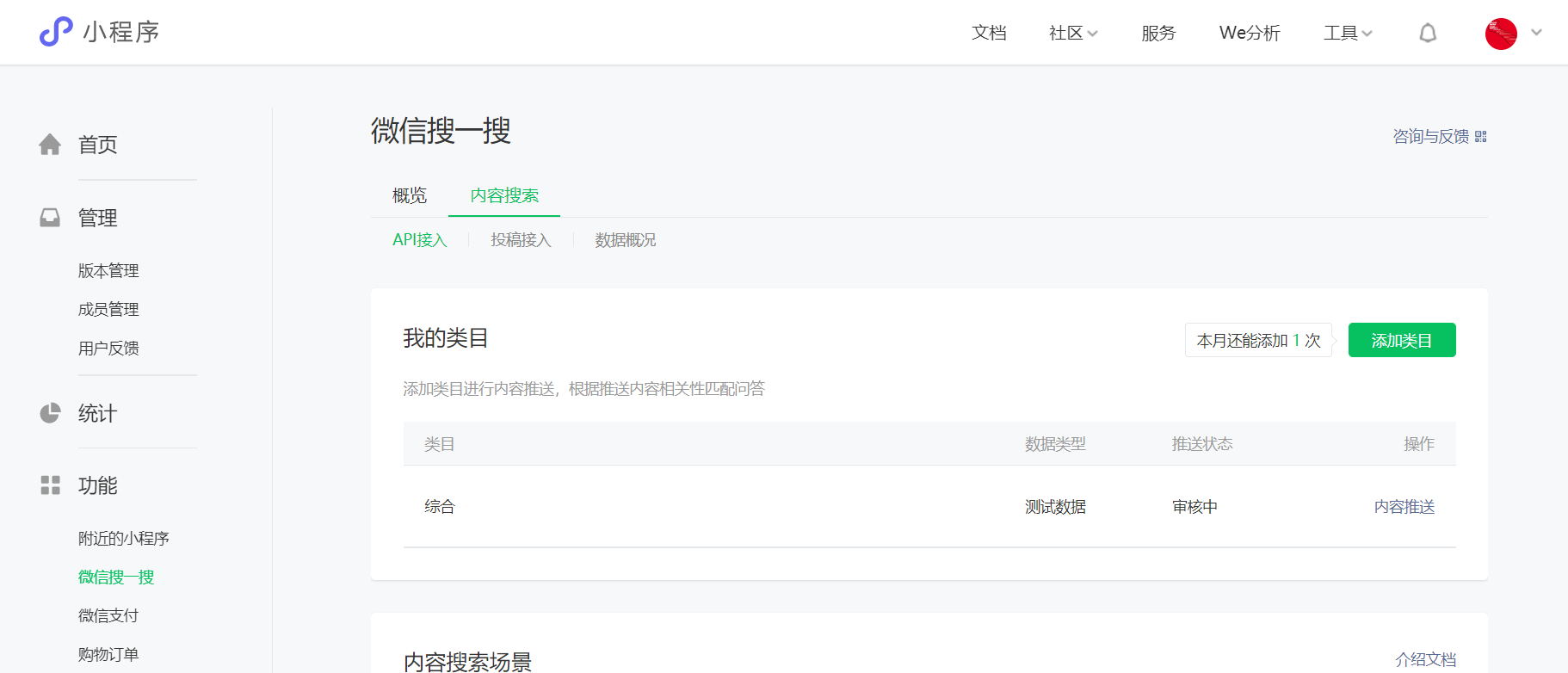Screen dimensions: 1568x673
Task: Click the 推送状态 column header
Action: (1202, 444)
